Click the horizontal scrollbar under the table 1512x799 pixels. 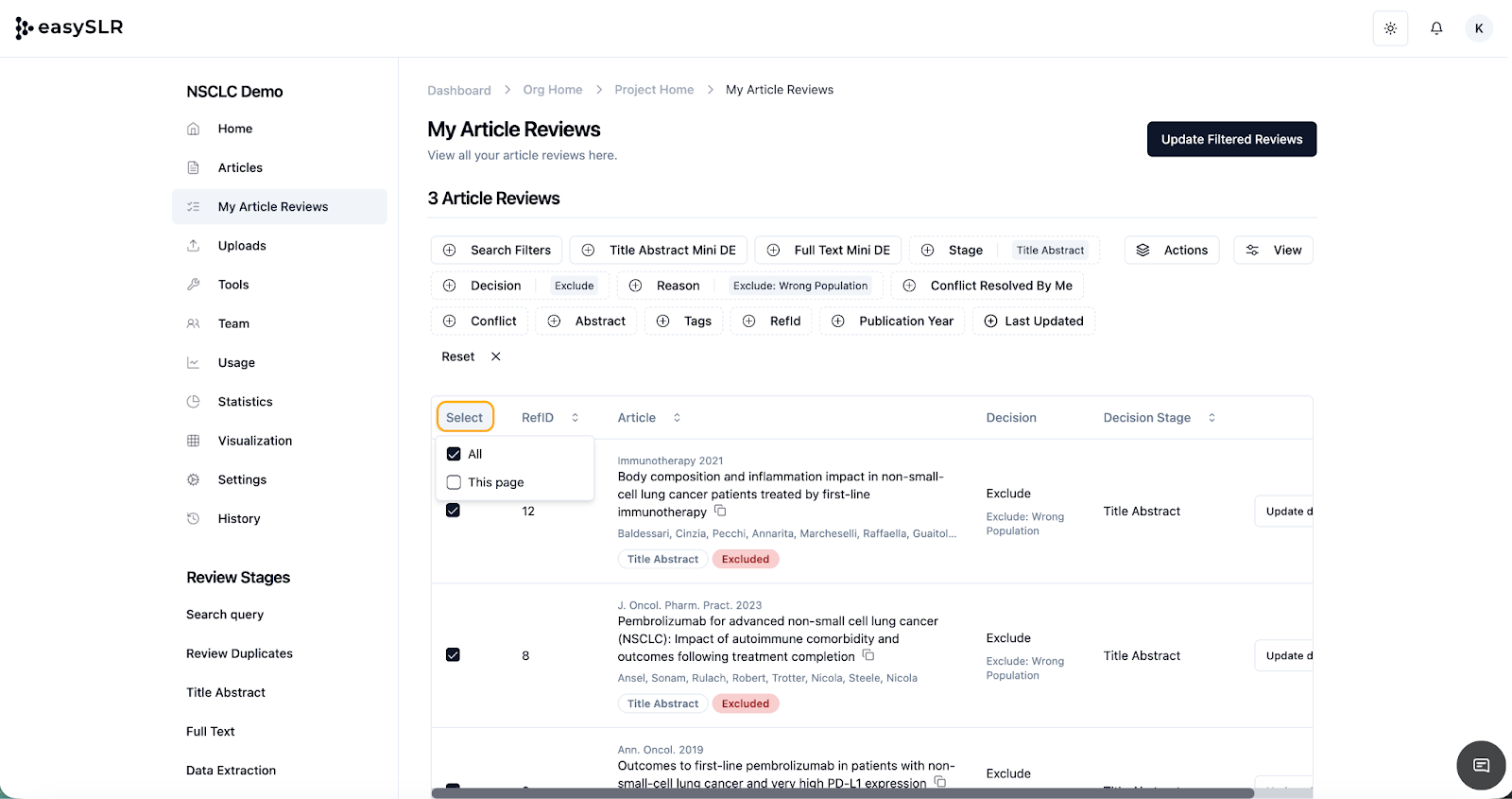click(842, 793)
